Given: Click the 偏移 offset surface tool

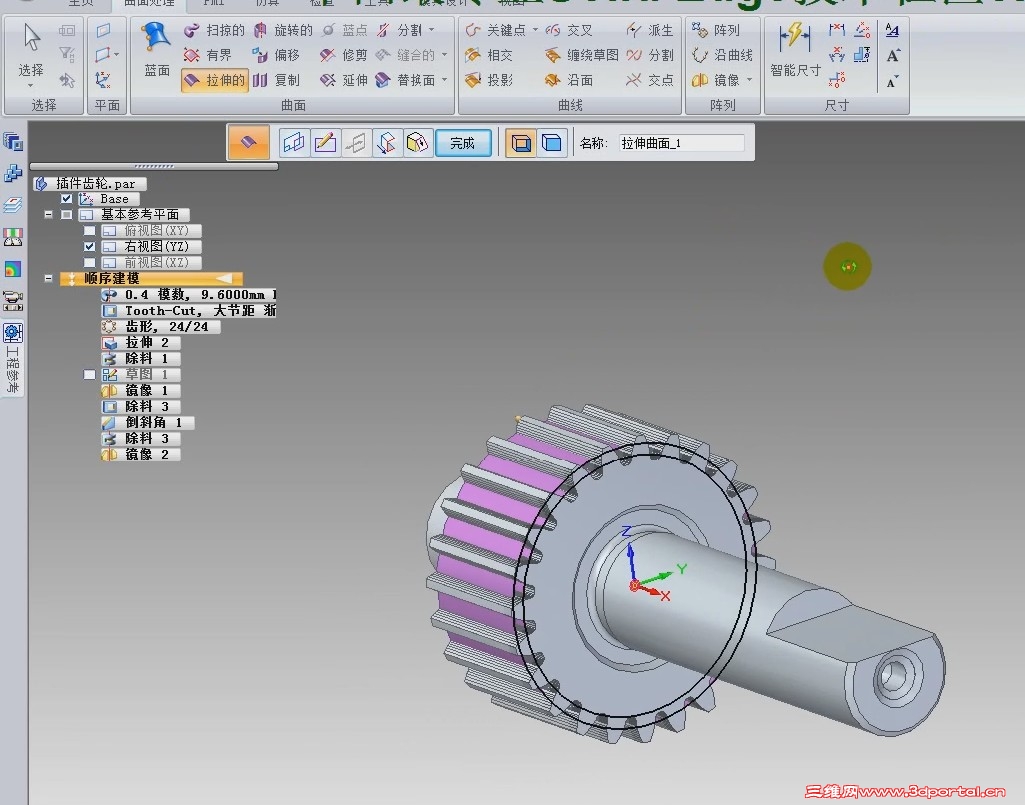Looking at the screenshot, I should tap(277, 55).
